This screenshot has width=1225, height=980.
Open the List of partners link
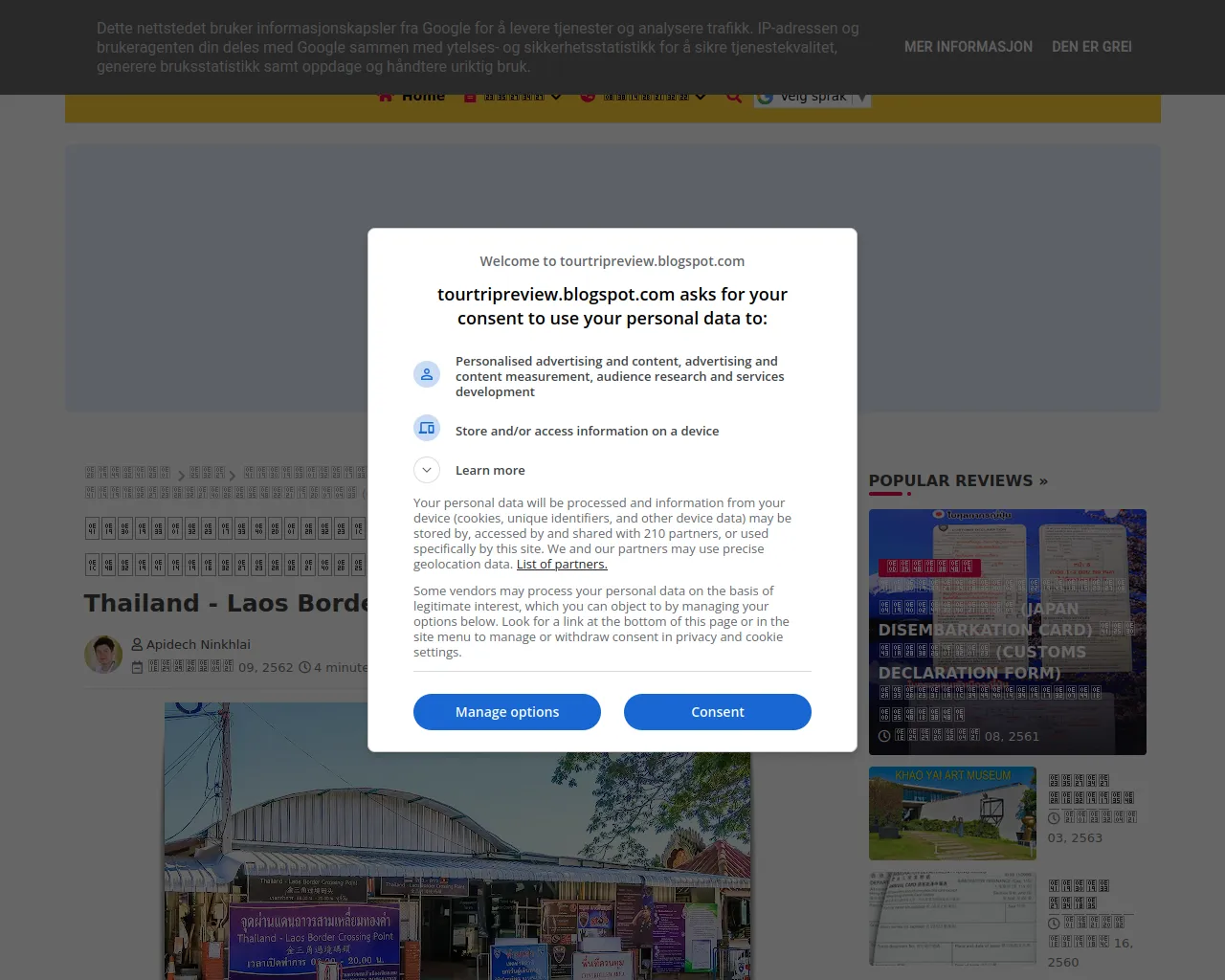coord(562,565)
